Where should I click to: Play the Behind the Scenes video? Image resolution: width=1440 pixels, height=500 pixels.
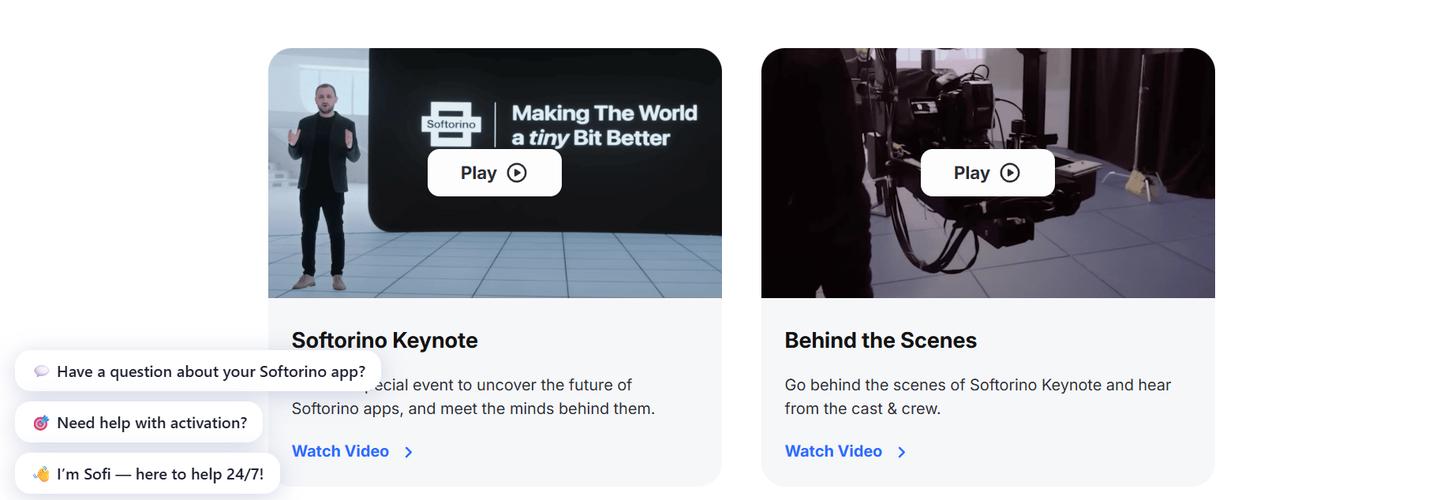tap(987, 173)
